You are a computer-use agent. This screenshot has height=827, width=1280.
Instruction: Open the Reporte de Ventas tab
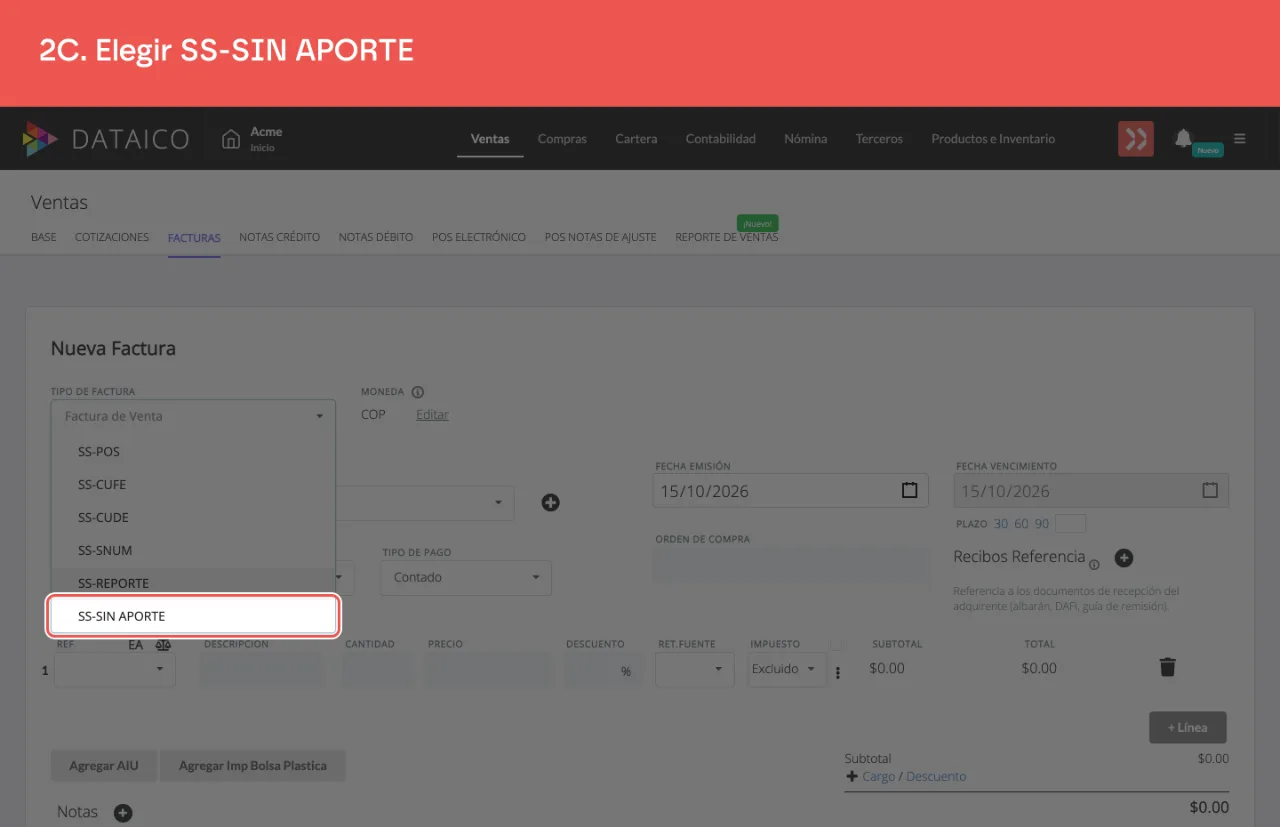tap(726, 237)
